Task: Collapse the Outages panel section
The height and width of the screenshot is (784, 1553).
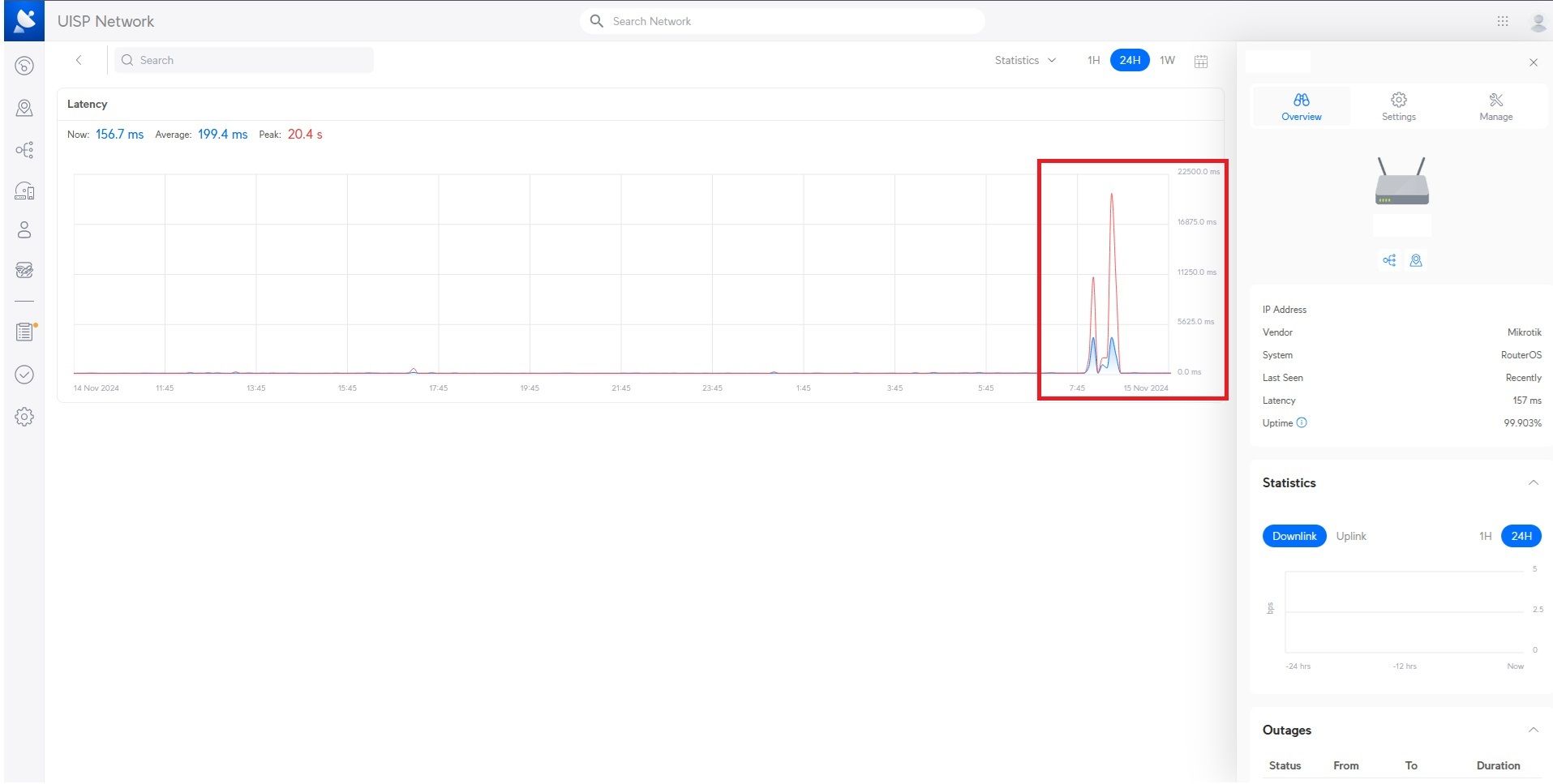Action: click(1533, 730)
